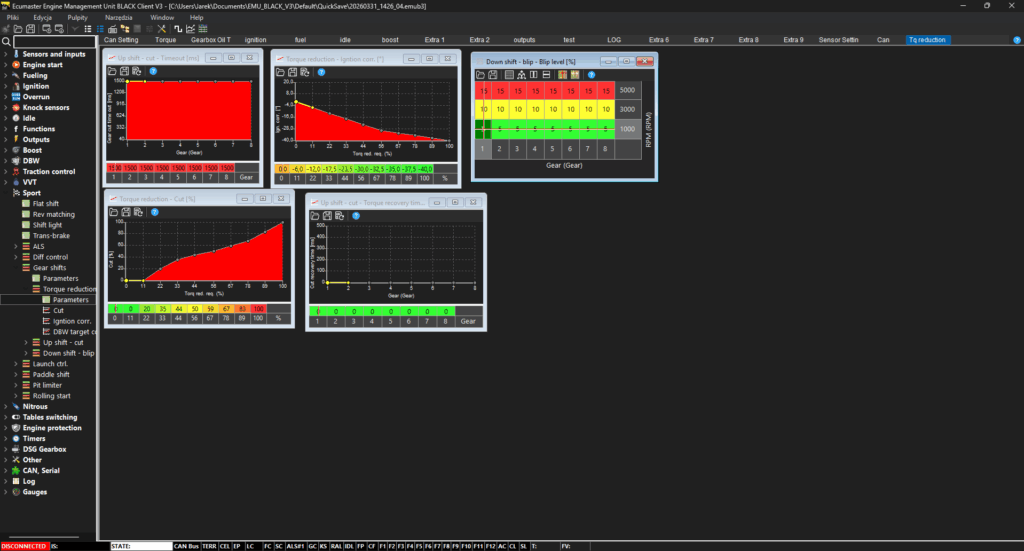
Task: Click magnifier search icon above parameter tree
Action: tap(6, 42)
